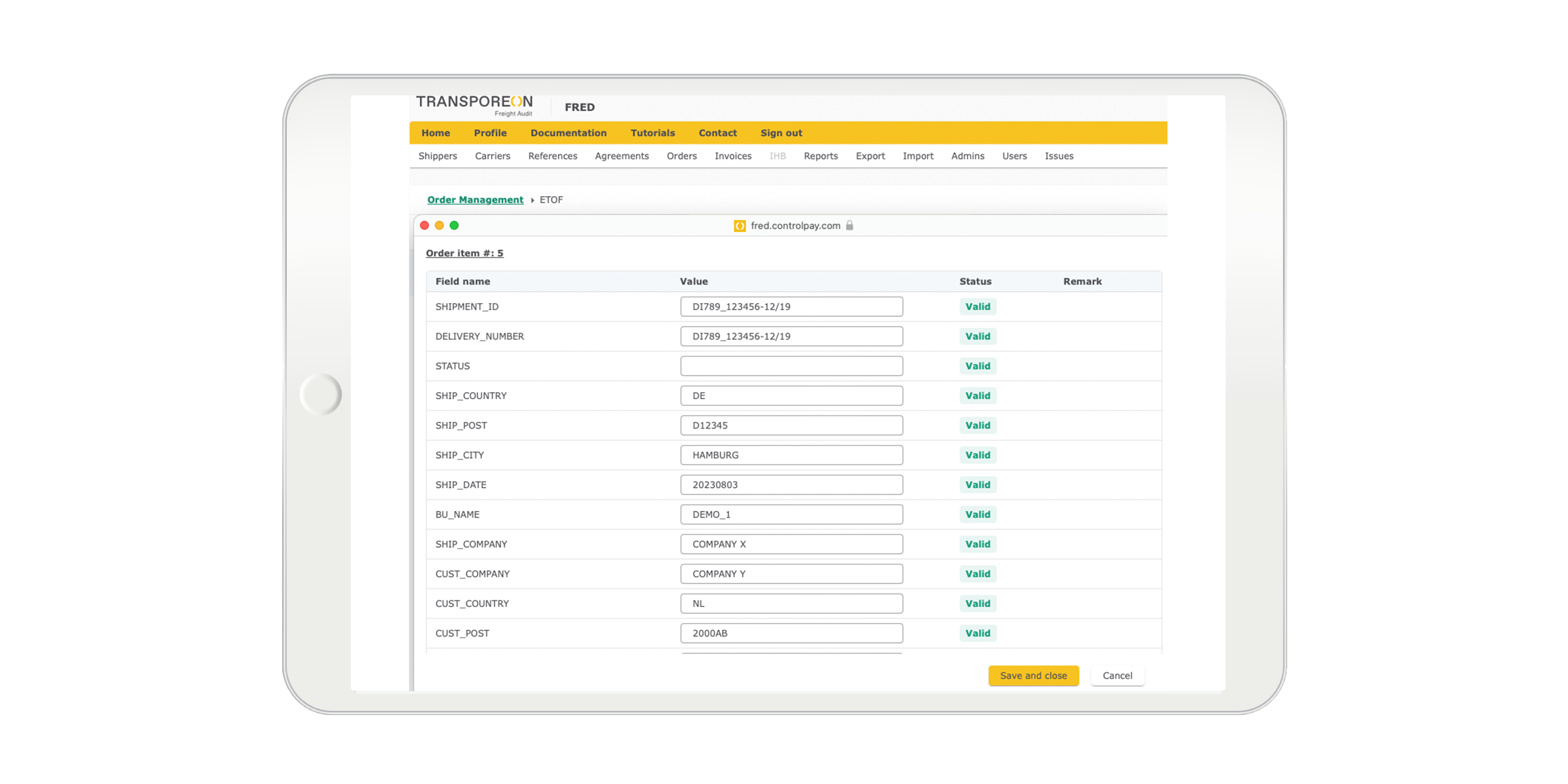Screen dimensions: 1568x784
Task: Click the Order item #: 5 link
Action: click(x=465, y=253)
